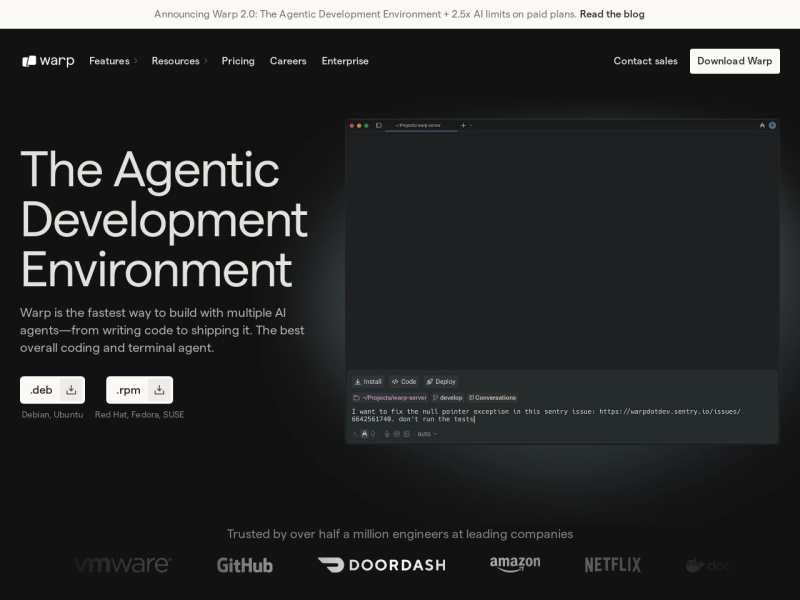Open the Enterprise page
Screen dimensions: 800x600
345,61
